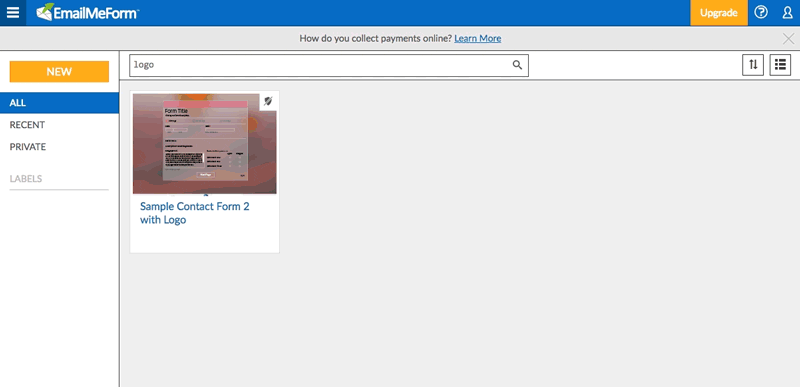This screenshot has height=387, width=800.
Task: Click the Upgrade button
Action: point(719,13)
